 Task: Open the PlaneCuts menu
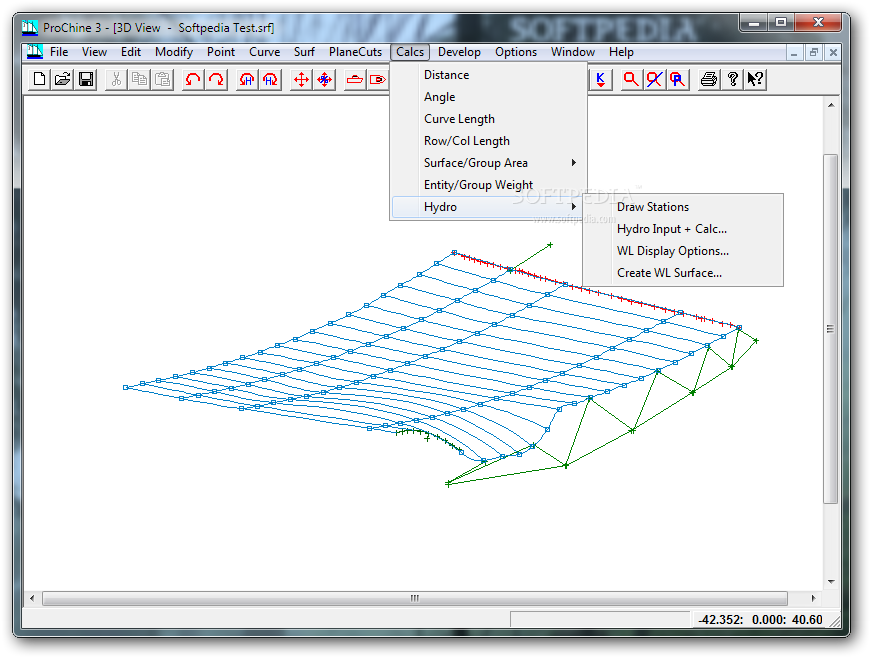356,52
